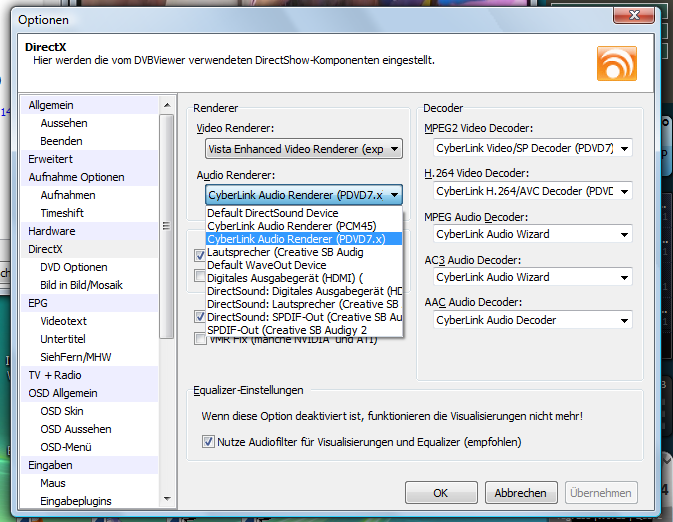Collapse the Audio Renderer combo box
This screenshot has width=673, height=522.
304,195
